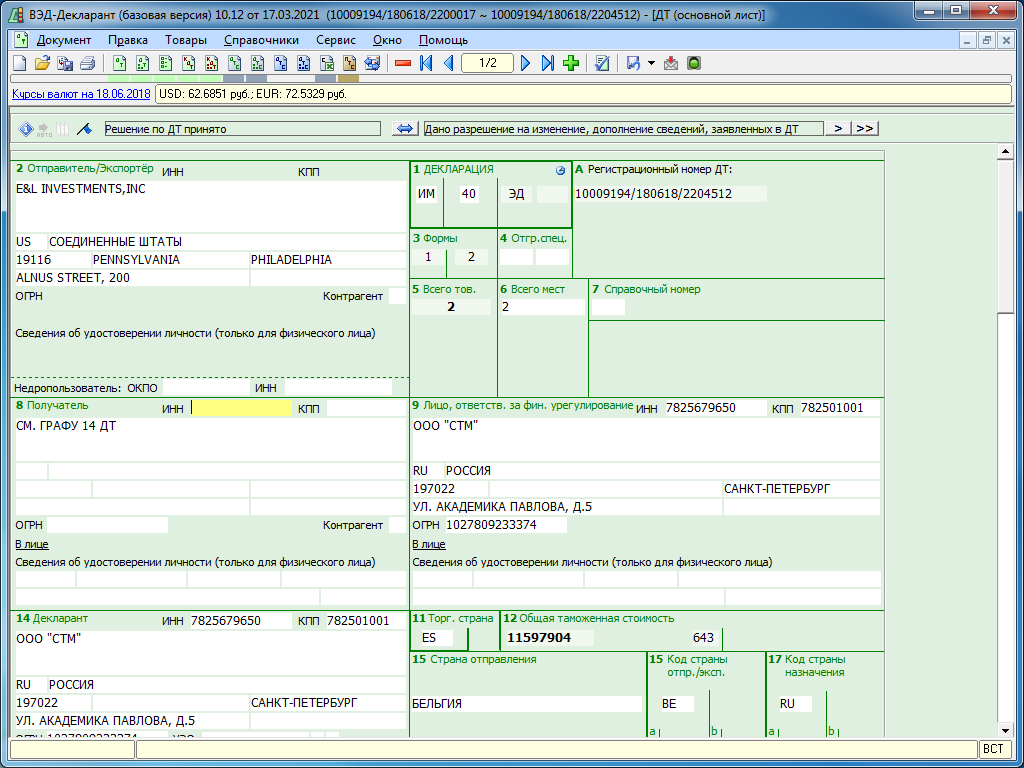Click the checklist document toolbar icon
The height and width of the screenshot is (768, 1024).
click(x=602, y=63)
